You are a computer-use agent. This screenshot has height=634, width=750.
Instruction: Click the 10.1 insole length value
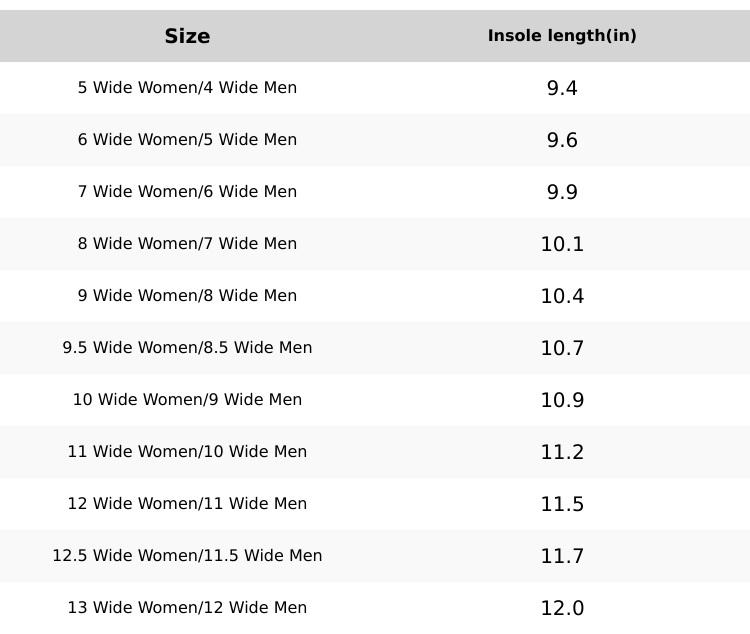[x=562, y=244]
